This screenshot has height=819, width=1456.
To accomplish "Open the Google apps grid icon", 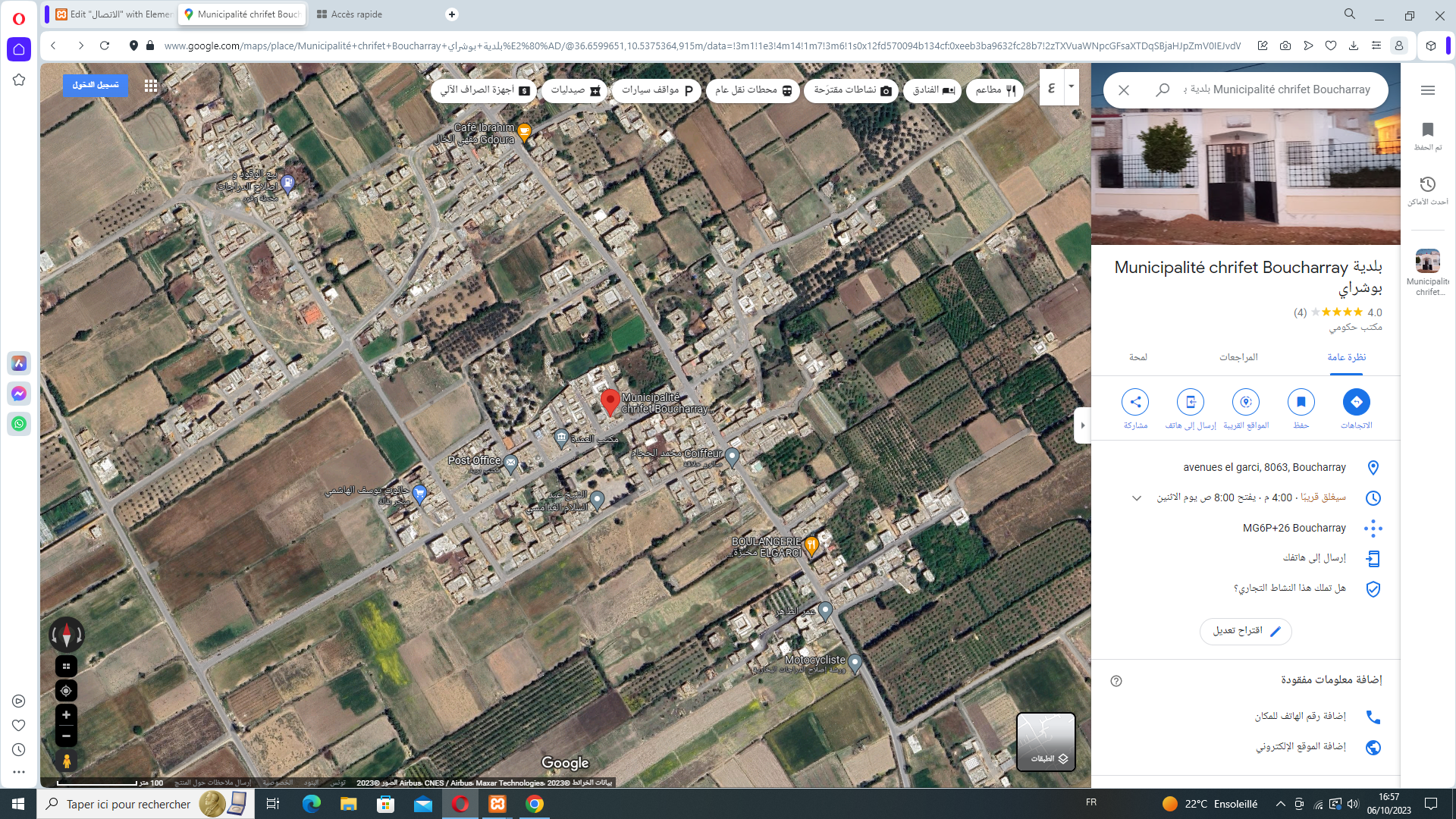I will click(x=151, y=86).
